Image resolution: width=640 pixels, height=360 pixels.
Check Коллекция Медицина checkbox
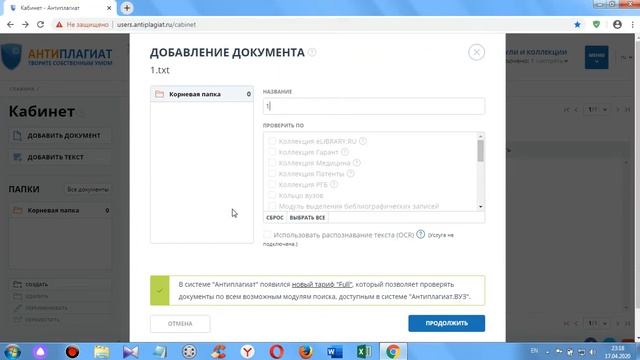[x=272, y=163]
